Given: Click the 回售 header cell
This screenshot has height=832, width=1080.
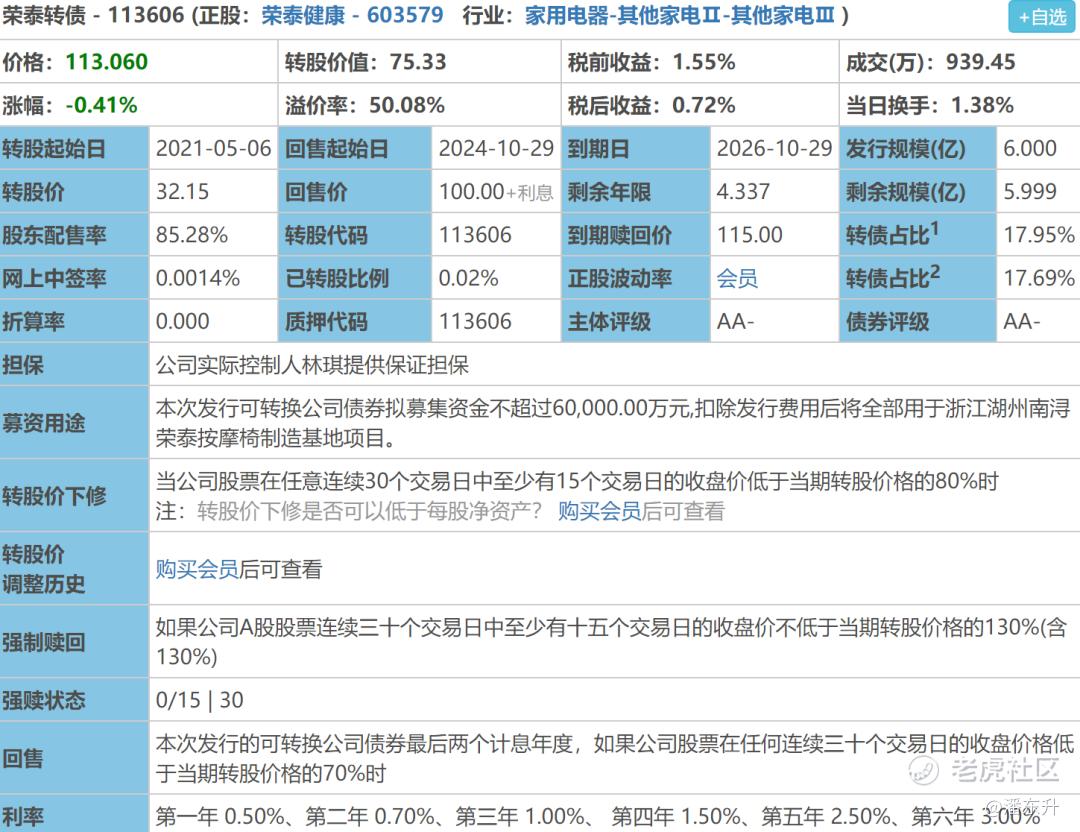Looking at the screenshot, I should point(74,758).
